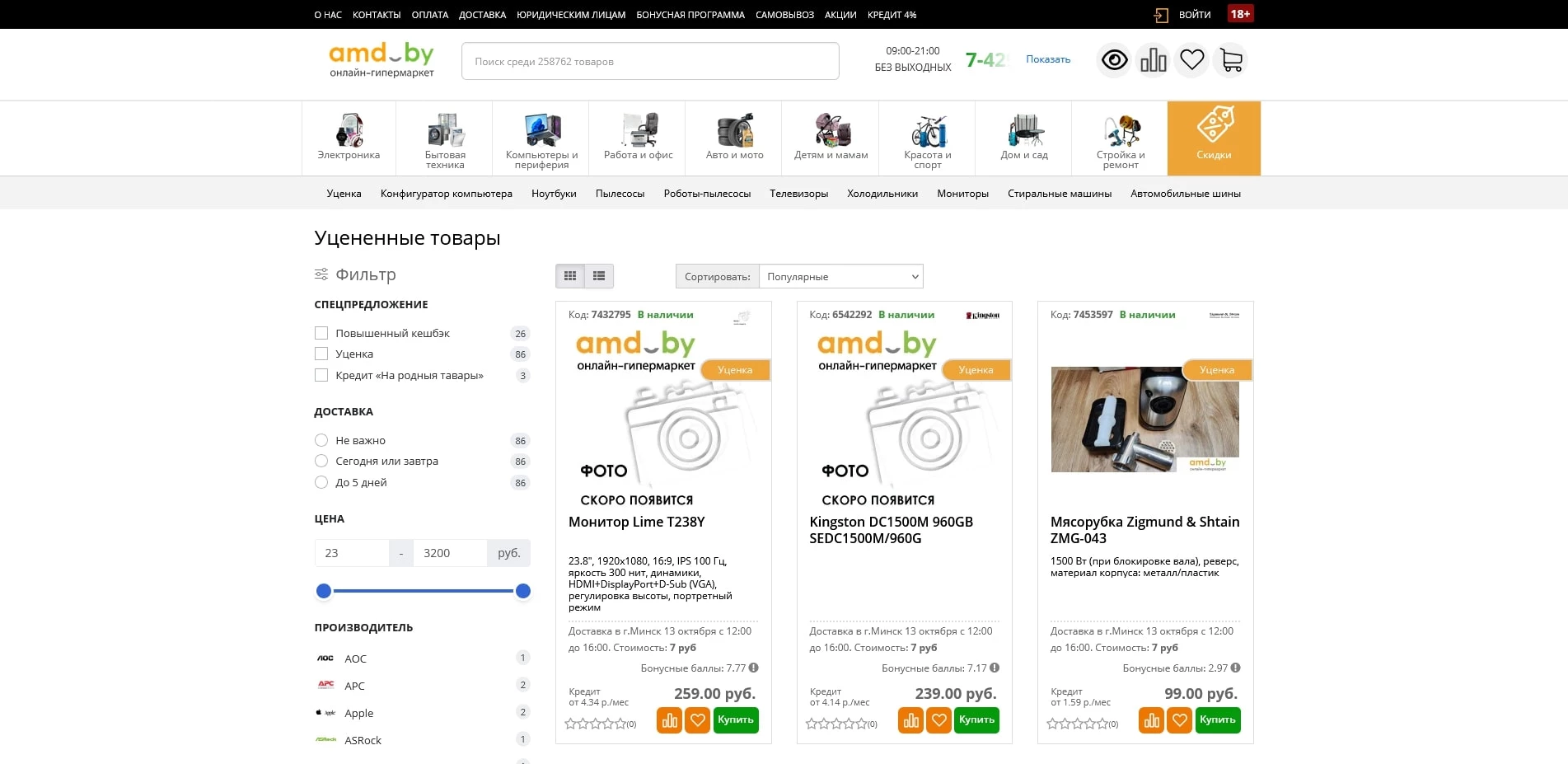Switch to list view of products
Screen dimensions: 1568x764
click(x=599, y=276)
